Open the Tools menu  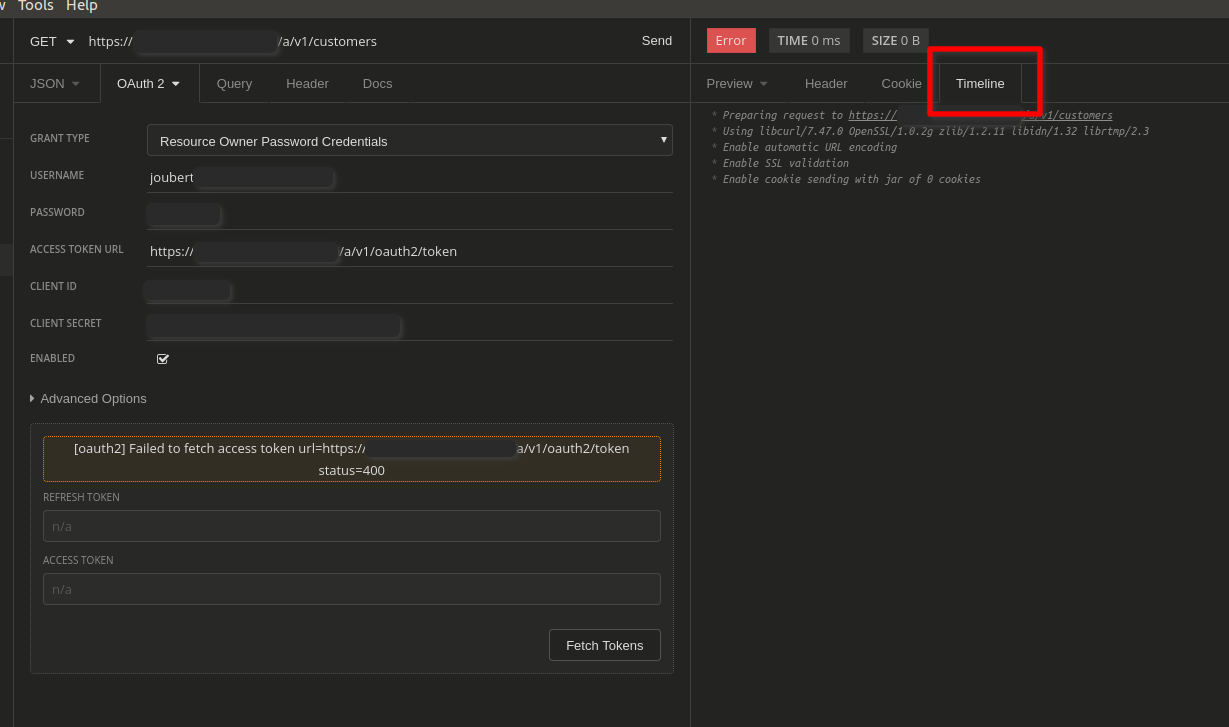[36, 6]
